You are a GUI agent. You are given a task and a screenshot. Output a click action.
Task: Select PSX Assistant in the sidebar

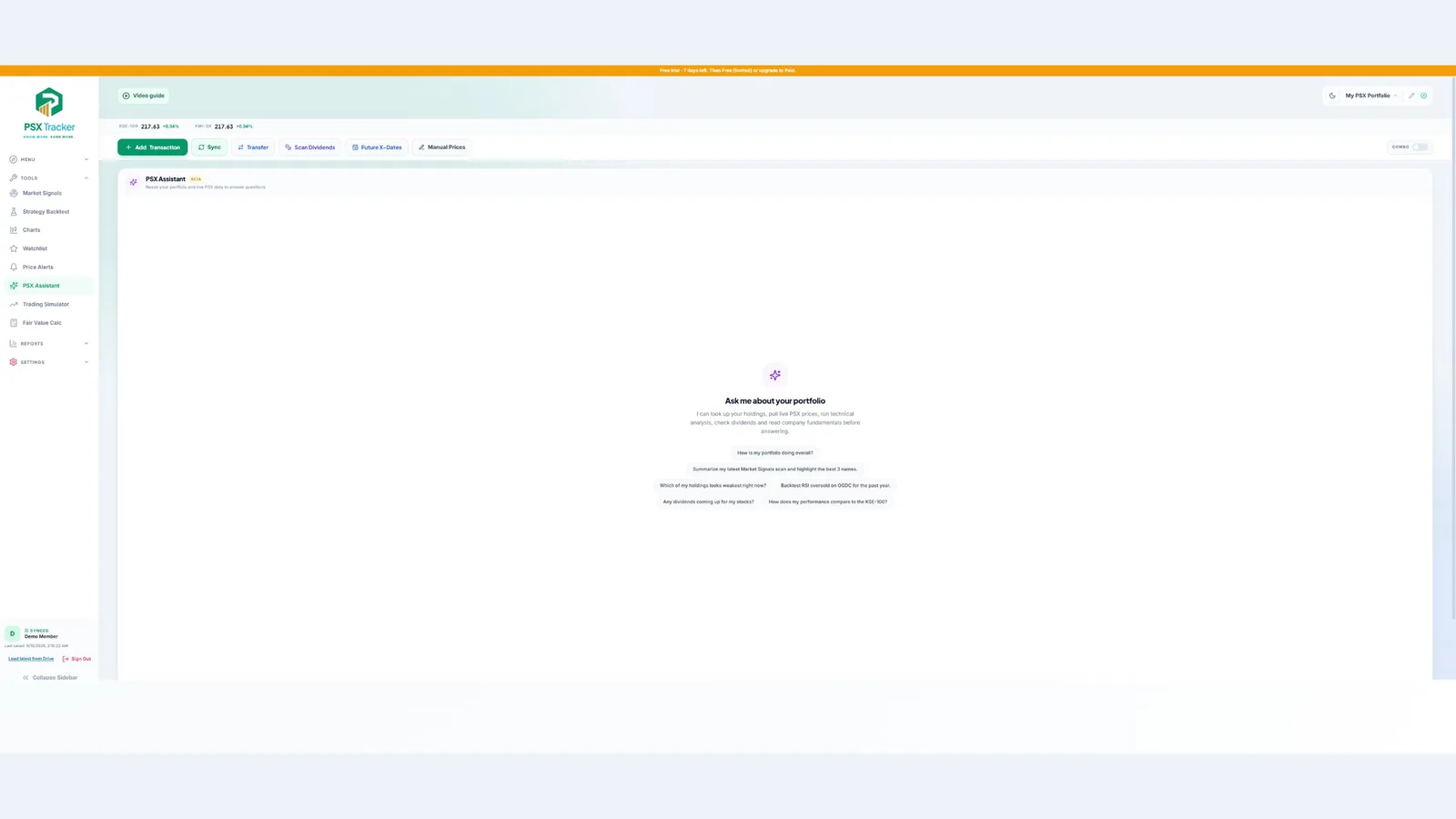click(49, 286)
